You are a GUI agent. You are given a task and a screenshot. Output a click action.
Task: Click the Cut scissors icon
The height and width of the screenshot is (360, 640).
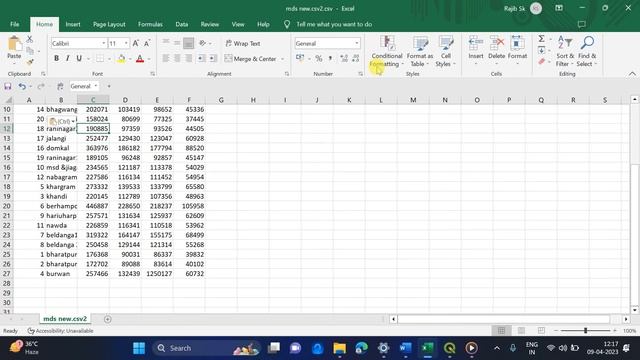point(29,39)
